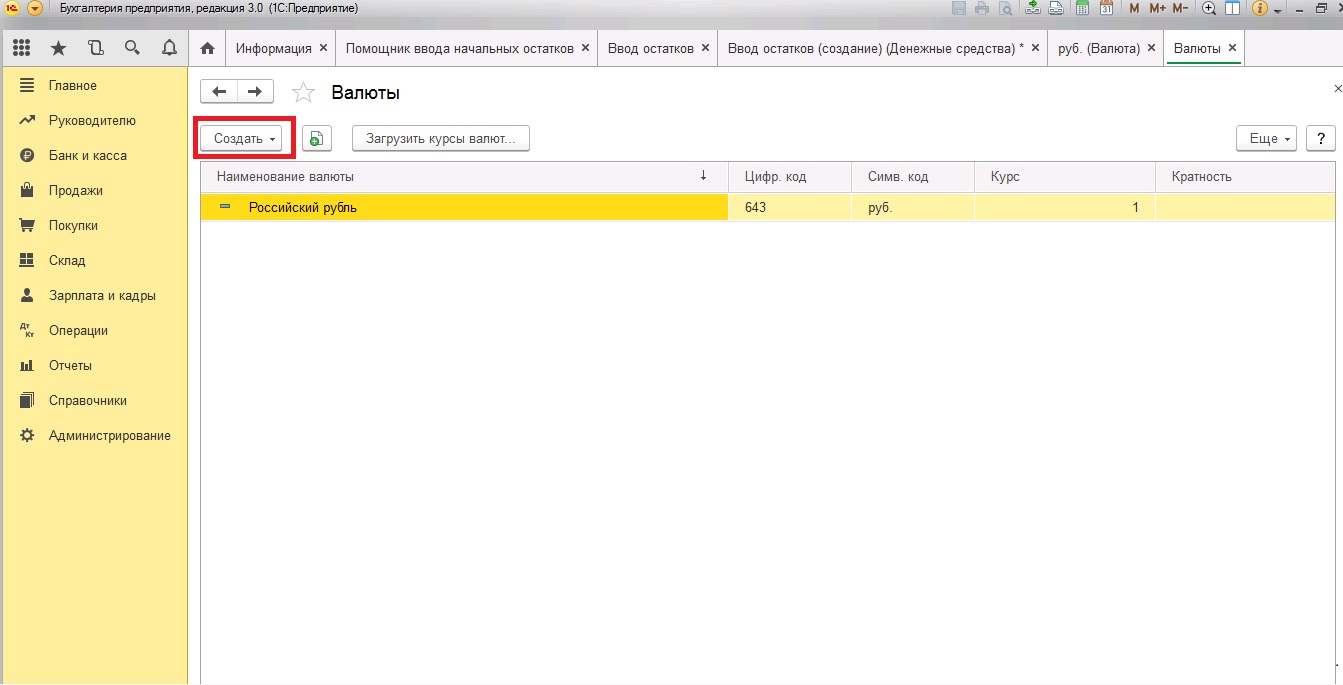Screen dimensions: 1343x685
Task: Open Банк и касса section
Action: coord(87,155)
